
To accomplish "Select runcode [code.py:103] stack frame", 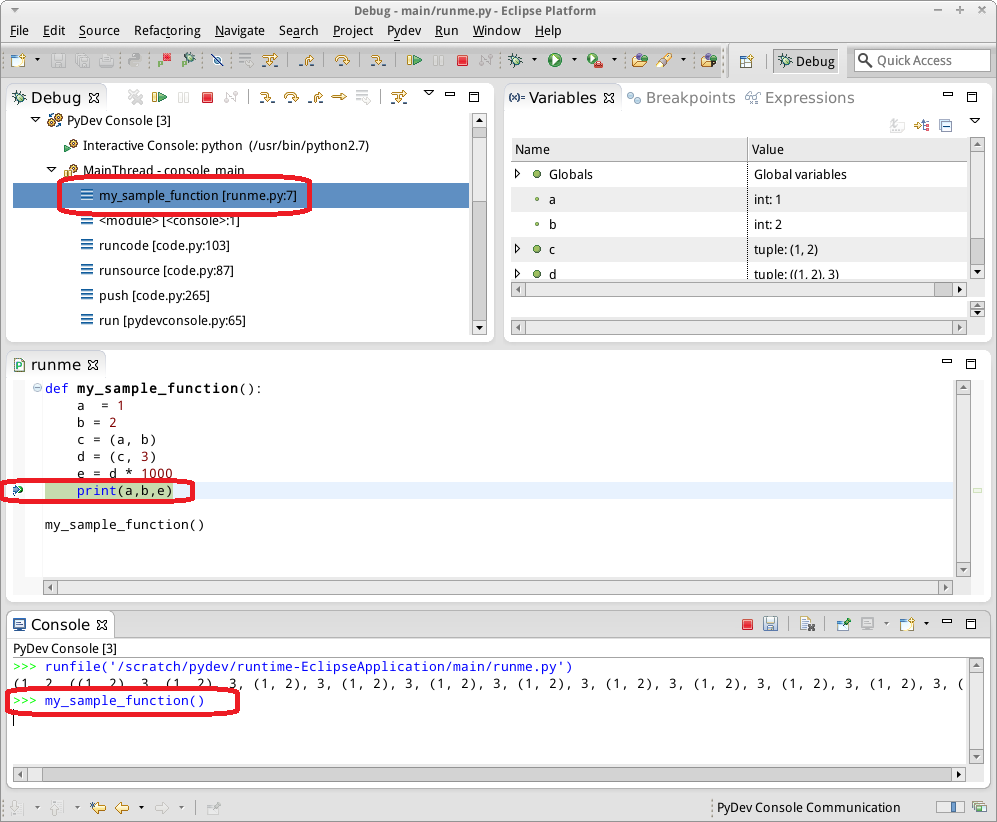I will pos(164,245).
